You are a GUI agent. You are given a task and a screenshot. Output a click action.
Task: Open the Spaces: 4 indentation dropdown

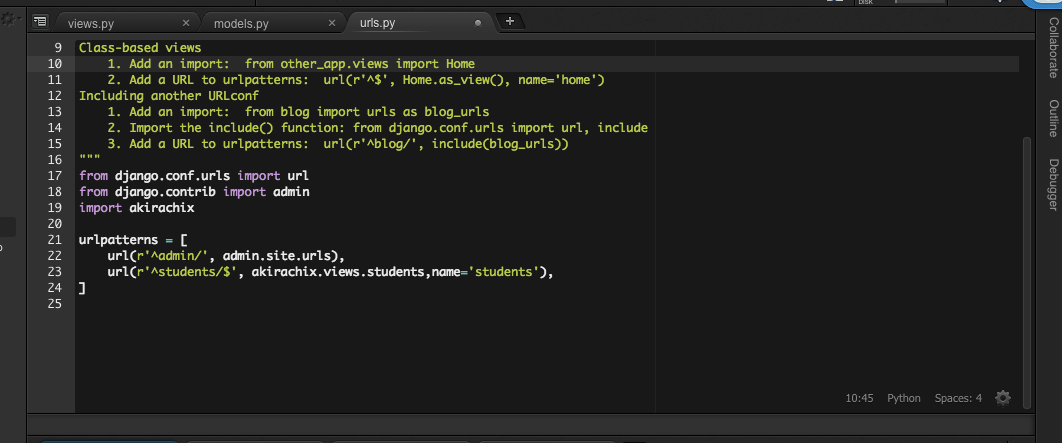coord(958,398)
